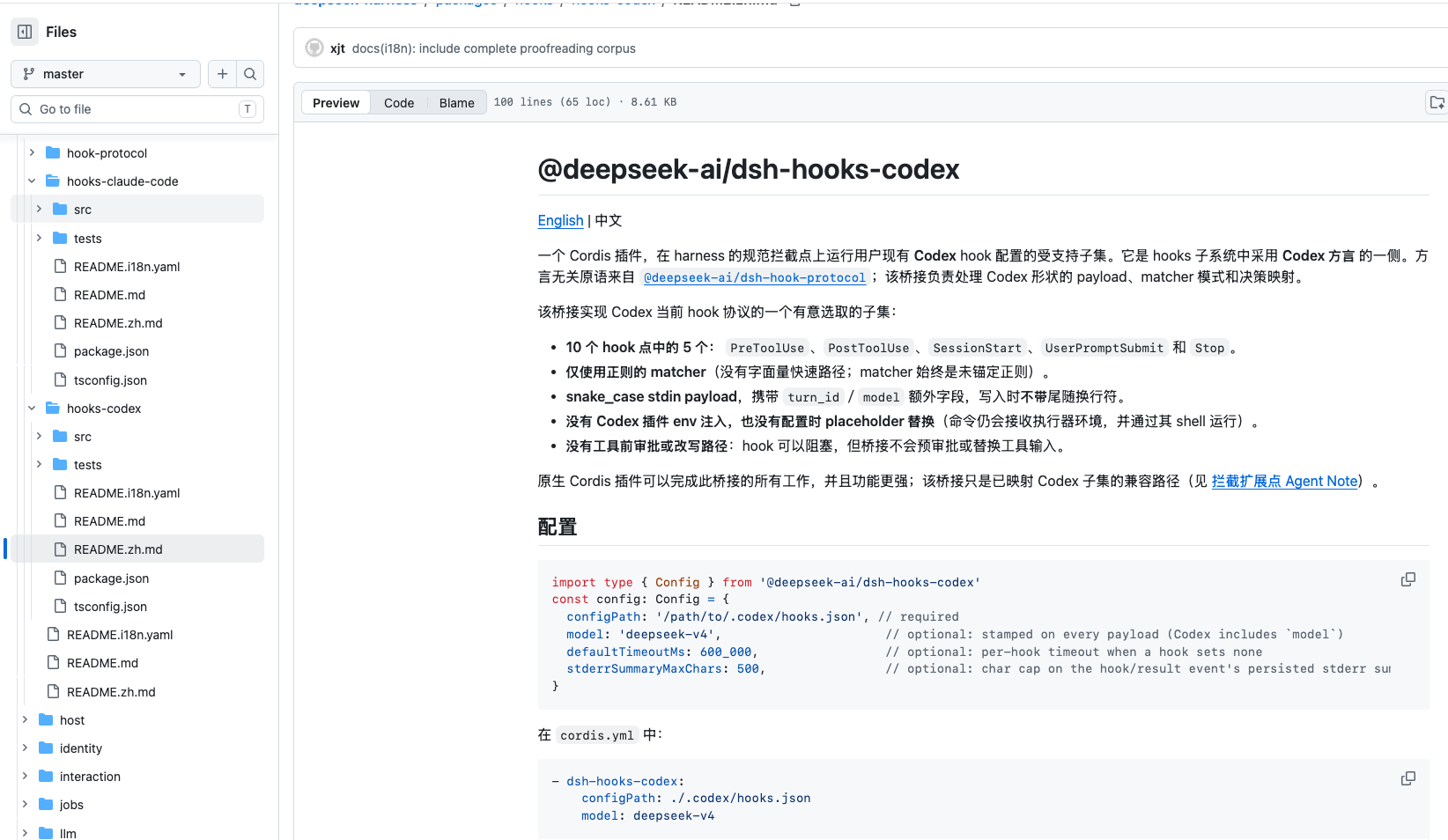Open README.md listed just above README.zh.md and host
Screen dimensions: 1448x840
pos(102,662)
